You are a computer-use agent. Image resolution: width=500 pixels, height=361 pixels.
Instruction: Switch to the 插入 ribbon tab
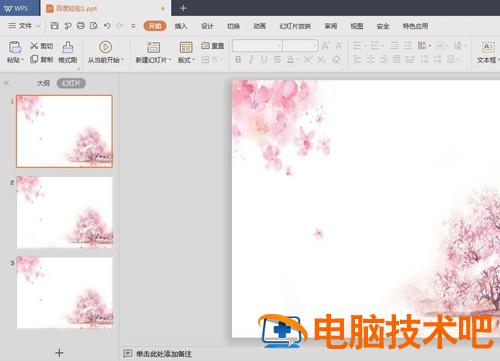pos(181,26)
